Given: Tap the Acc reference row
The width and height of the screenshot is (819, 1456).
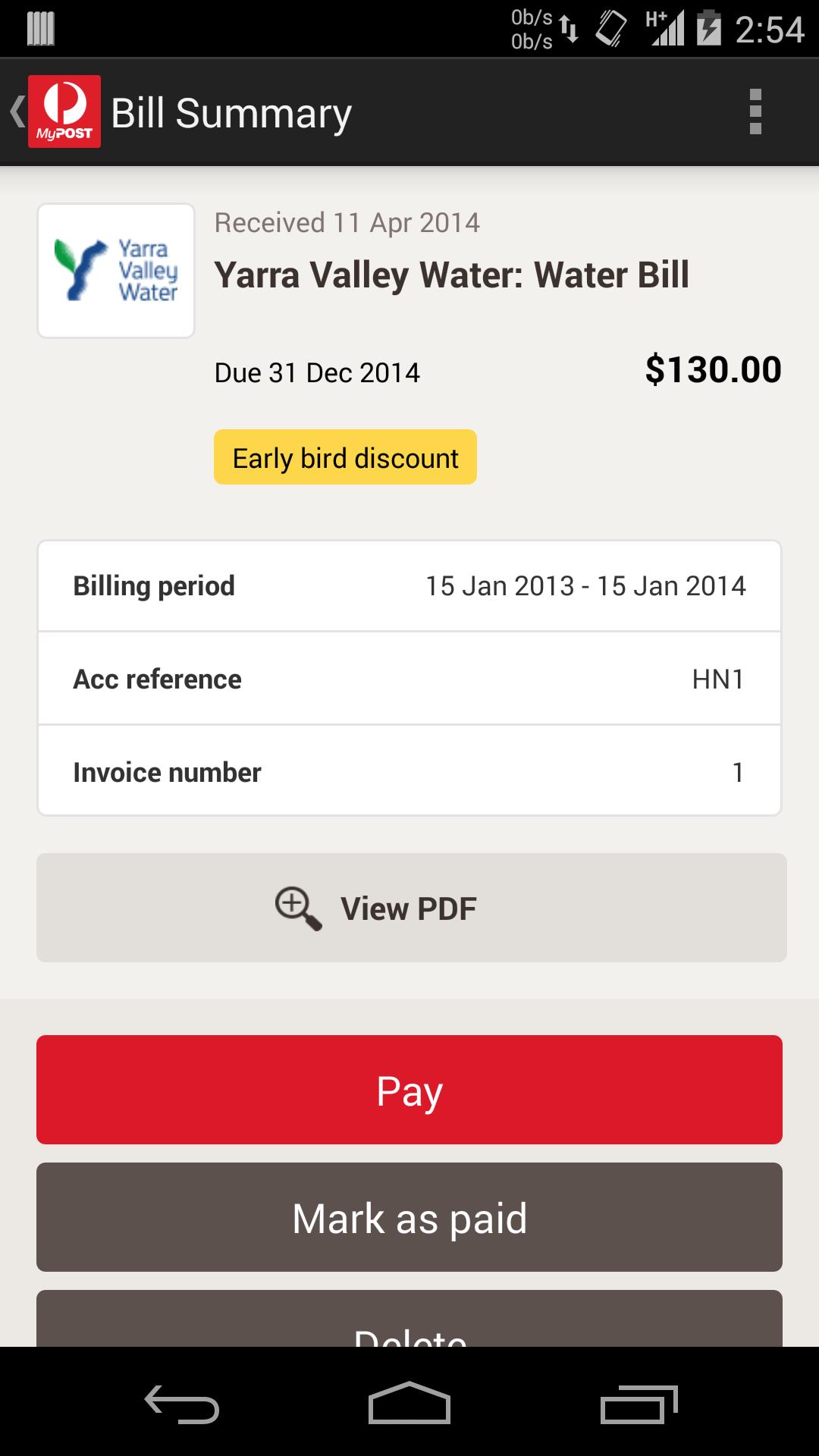Looking at the screenshot, I should (x=409, y=679).
